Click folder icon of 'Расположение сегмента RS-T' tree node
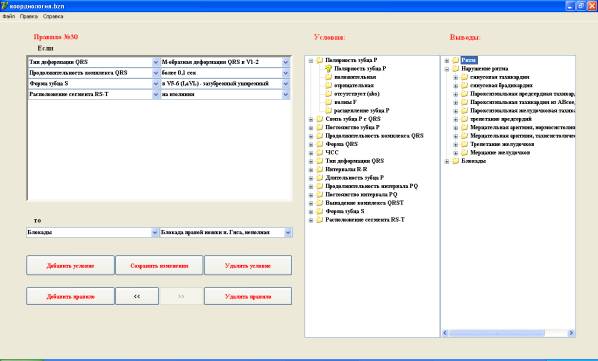This screenshot has width=598, height=361. tap(320, 220)
